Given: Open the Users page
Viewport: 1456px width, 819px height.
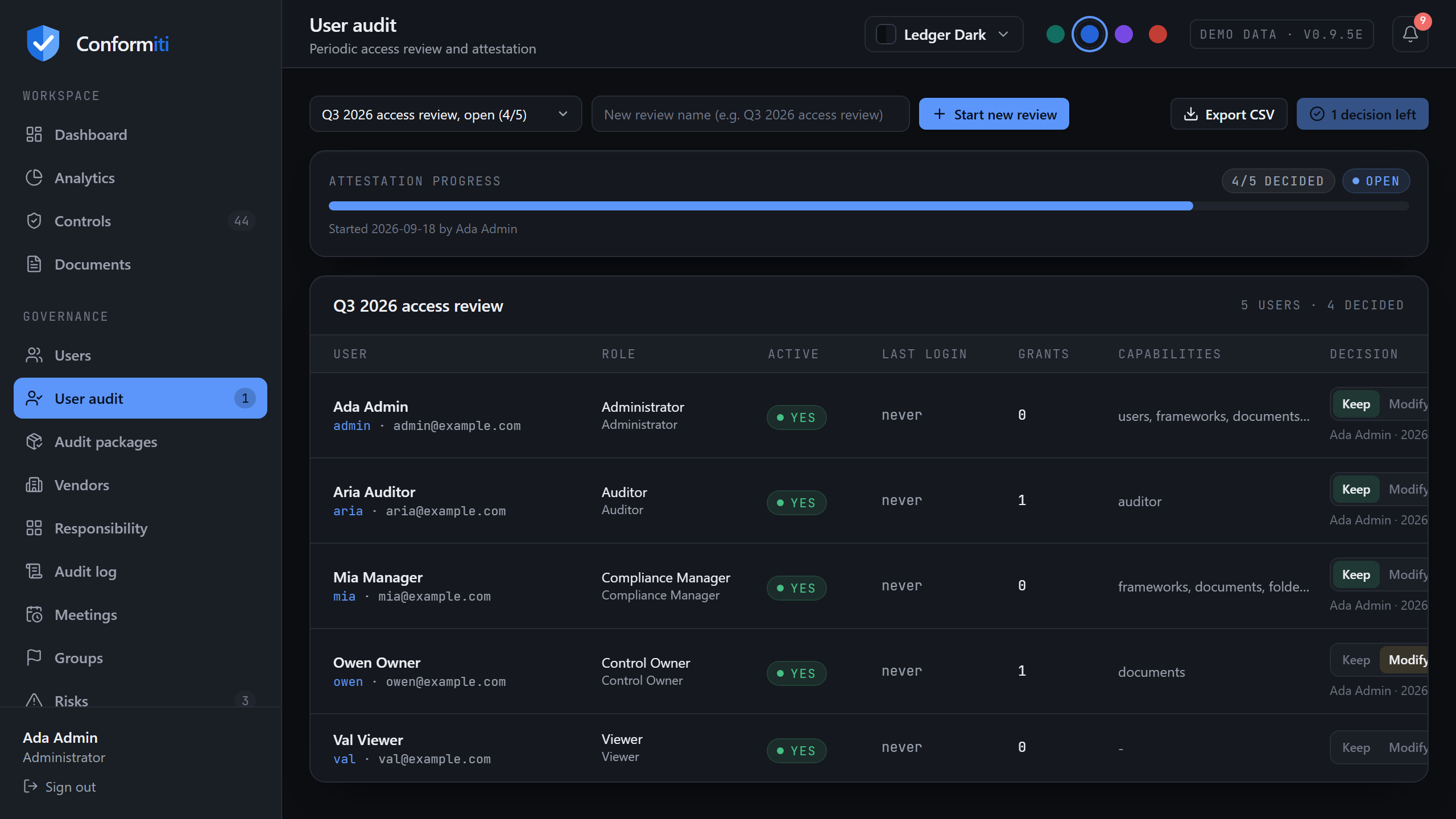Looking at the screenshot, I should click(140, 355).
